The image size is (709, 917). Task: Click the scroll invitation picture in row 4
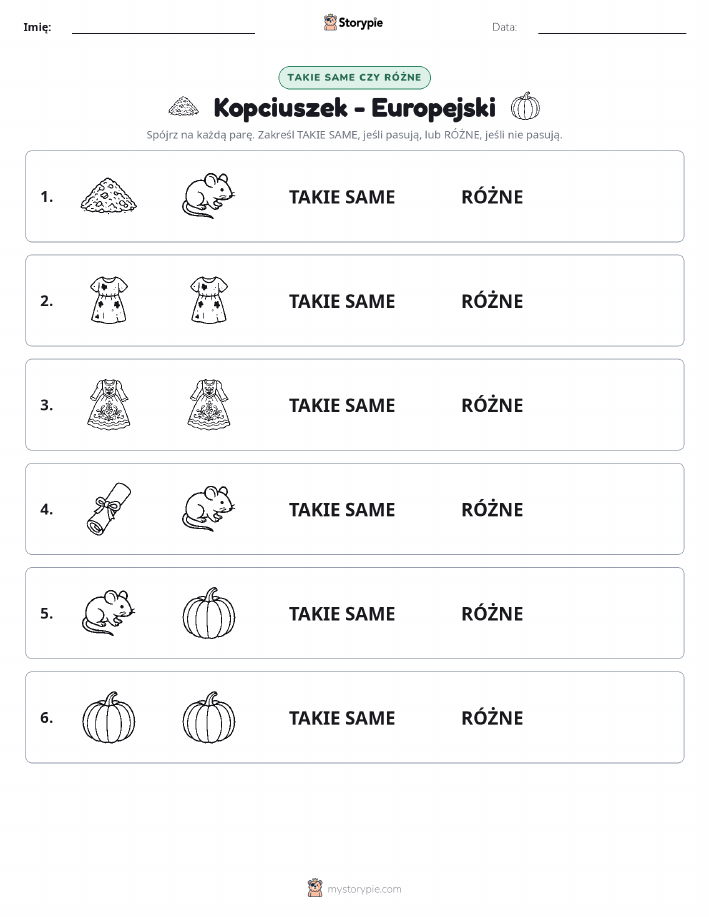(x=109, y=509)
